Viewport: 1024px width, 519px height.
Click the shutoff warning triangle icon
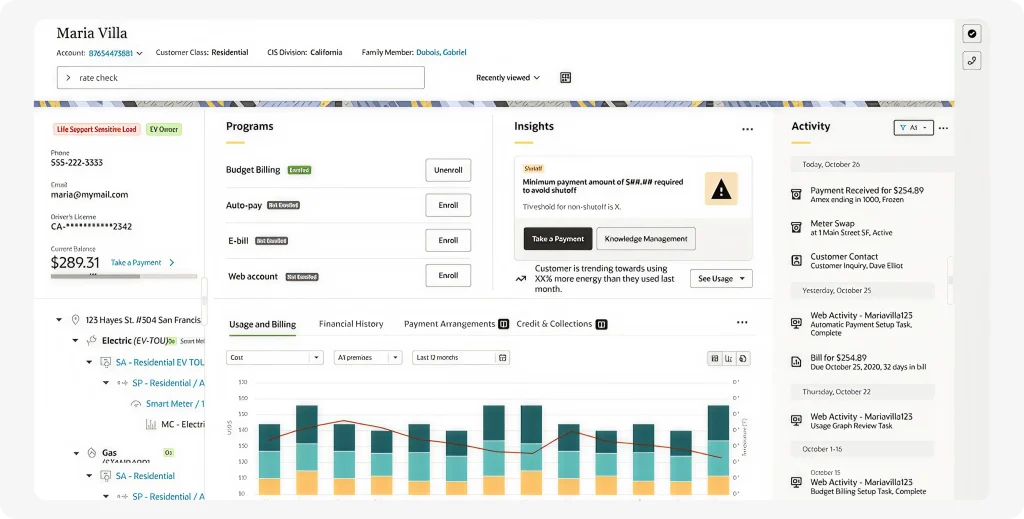[x=721, y=189]
